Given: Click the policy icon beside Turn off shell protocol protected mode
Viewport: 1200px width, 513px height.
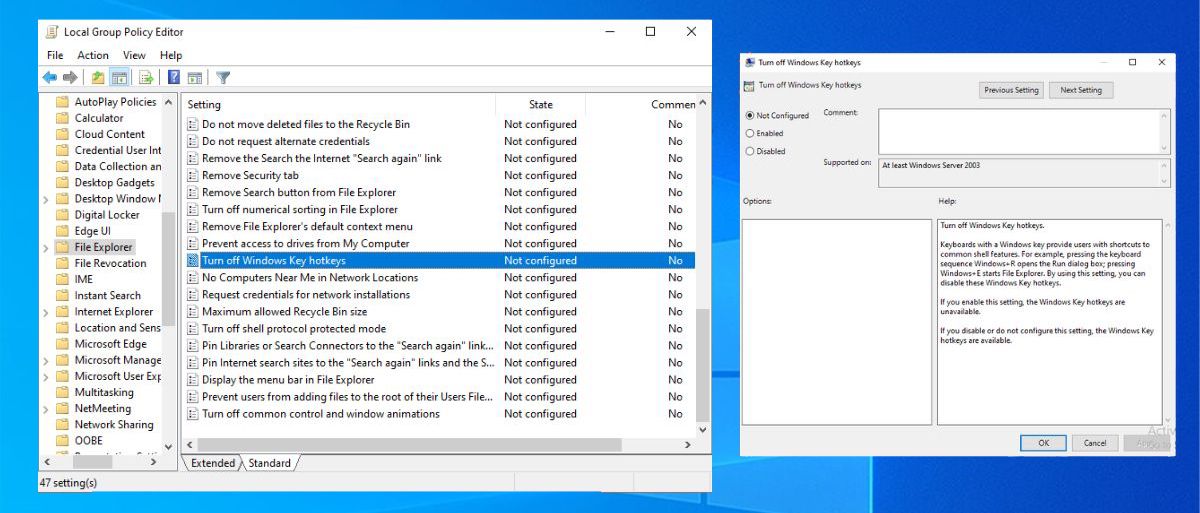Looking at the screenshot, I should [x=193, y=328].
